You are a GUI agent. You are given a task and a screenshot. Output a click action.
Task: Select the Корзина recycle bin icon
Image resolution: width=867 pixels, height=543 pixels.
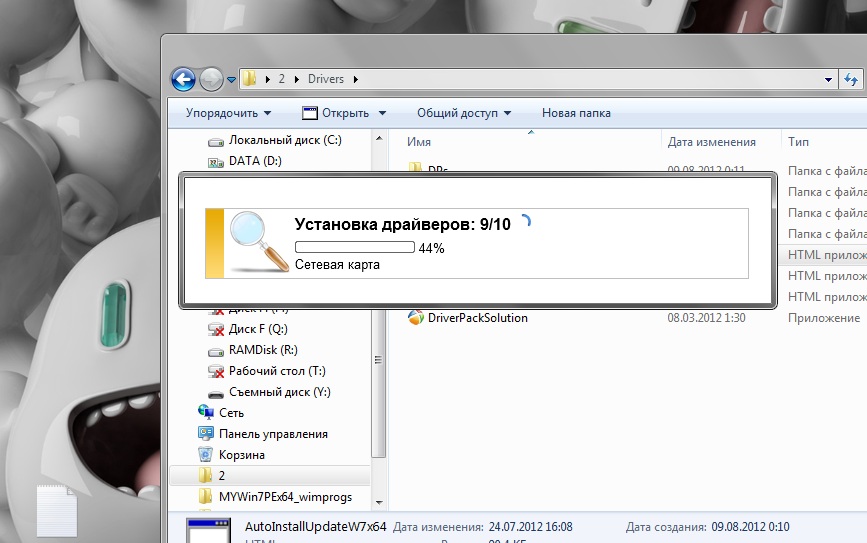tap(206, 455)
